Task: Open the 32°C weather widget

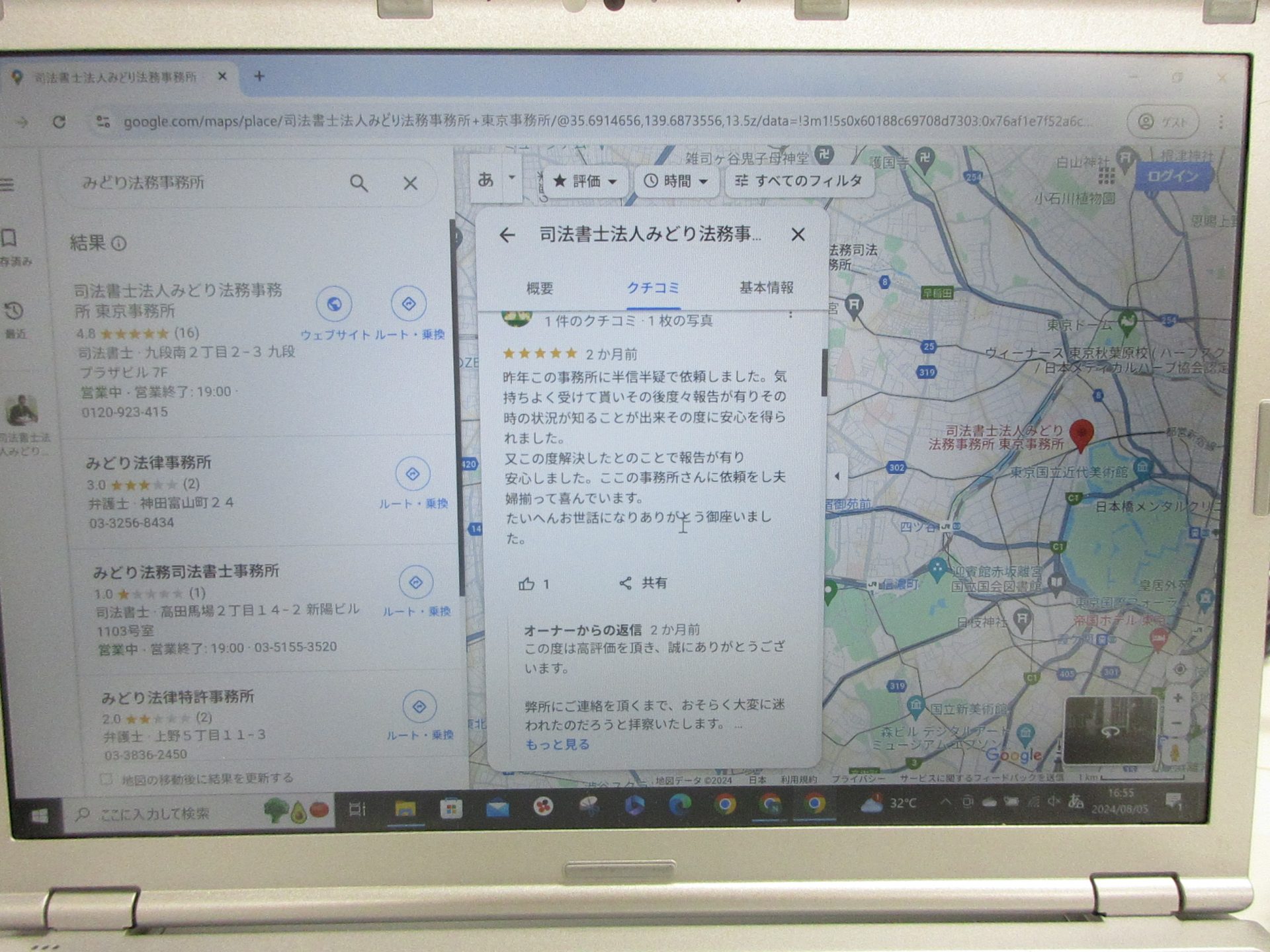Action: pyautogui.click(x=888, y=803)
